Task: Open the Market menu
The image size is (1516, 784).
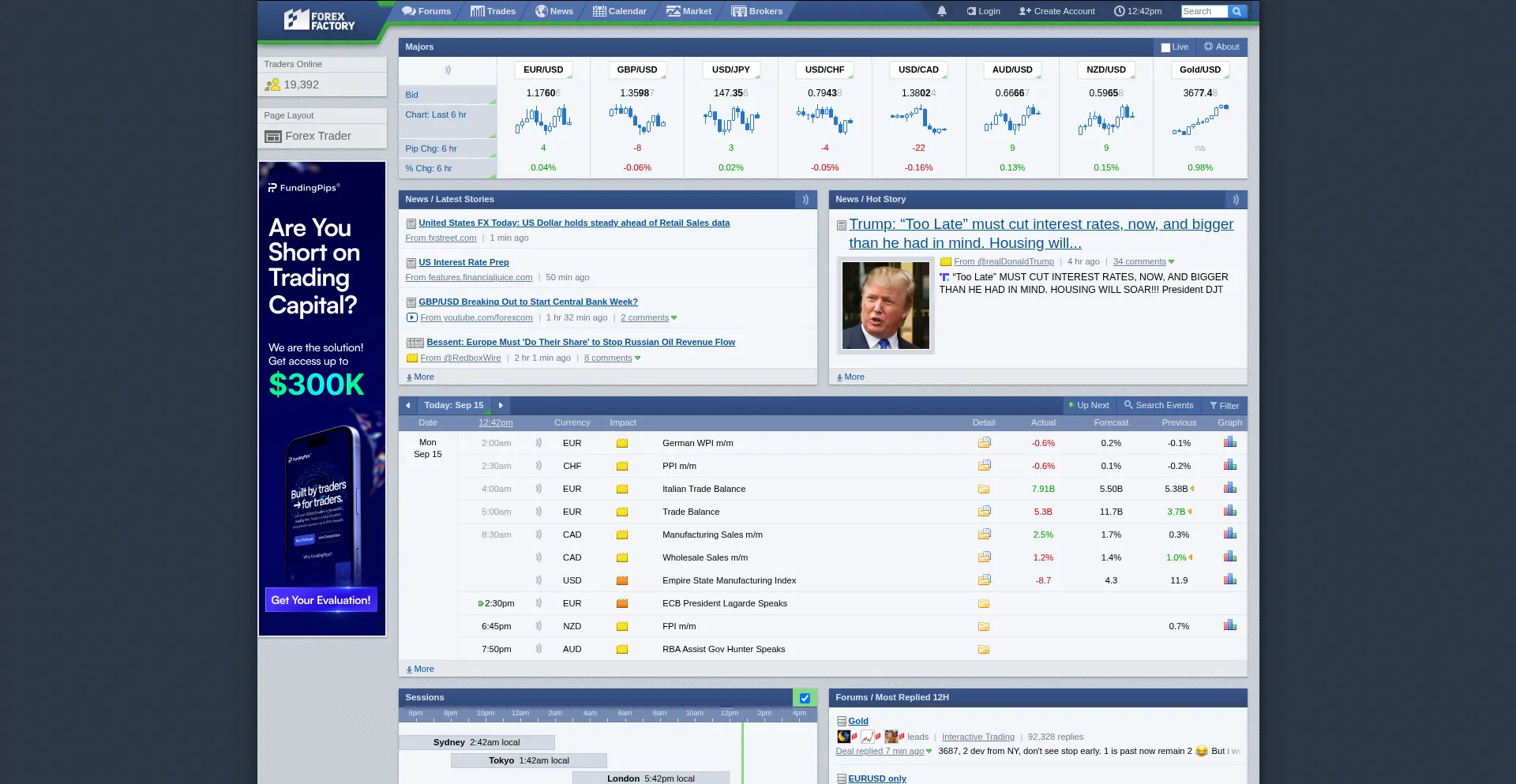Action: tap(689, 11)
